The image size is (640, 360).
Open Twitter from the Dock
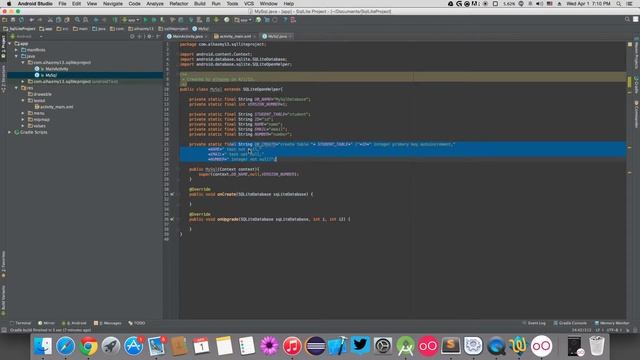360,346
